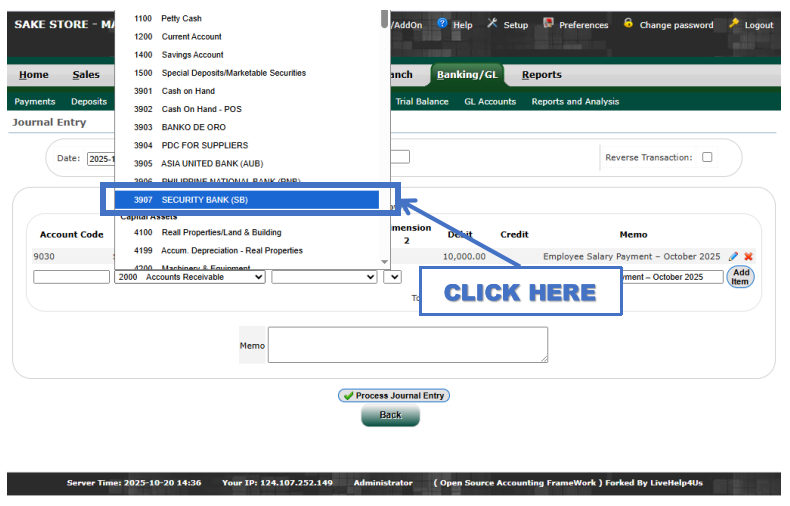Click the Change password lock icon

[x=628, y=24]
